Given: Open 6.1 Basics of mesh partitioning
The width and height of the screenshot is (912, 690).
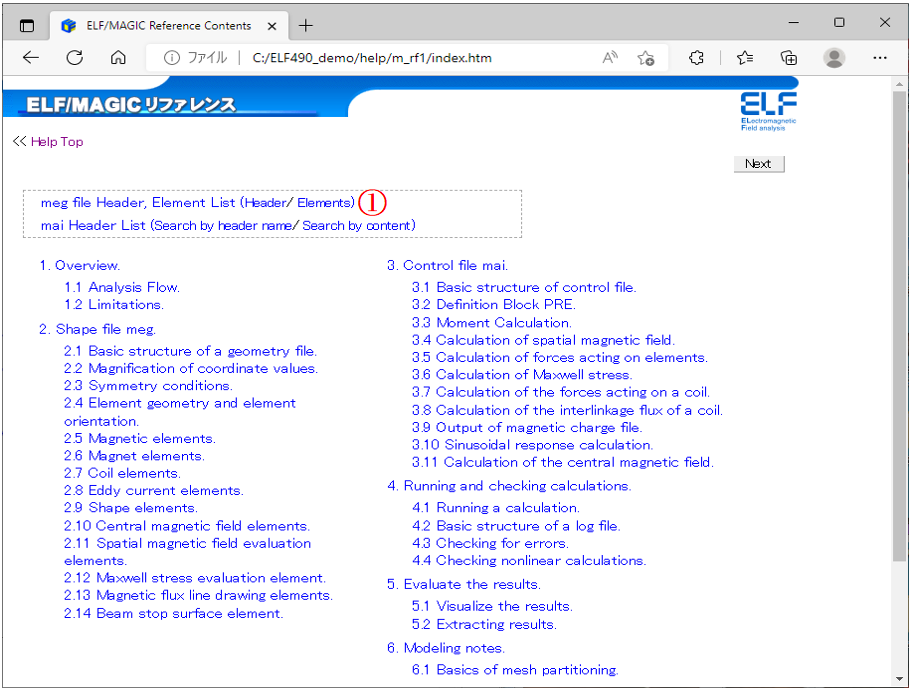Looking at the screenshot, I should (515, 670).
